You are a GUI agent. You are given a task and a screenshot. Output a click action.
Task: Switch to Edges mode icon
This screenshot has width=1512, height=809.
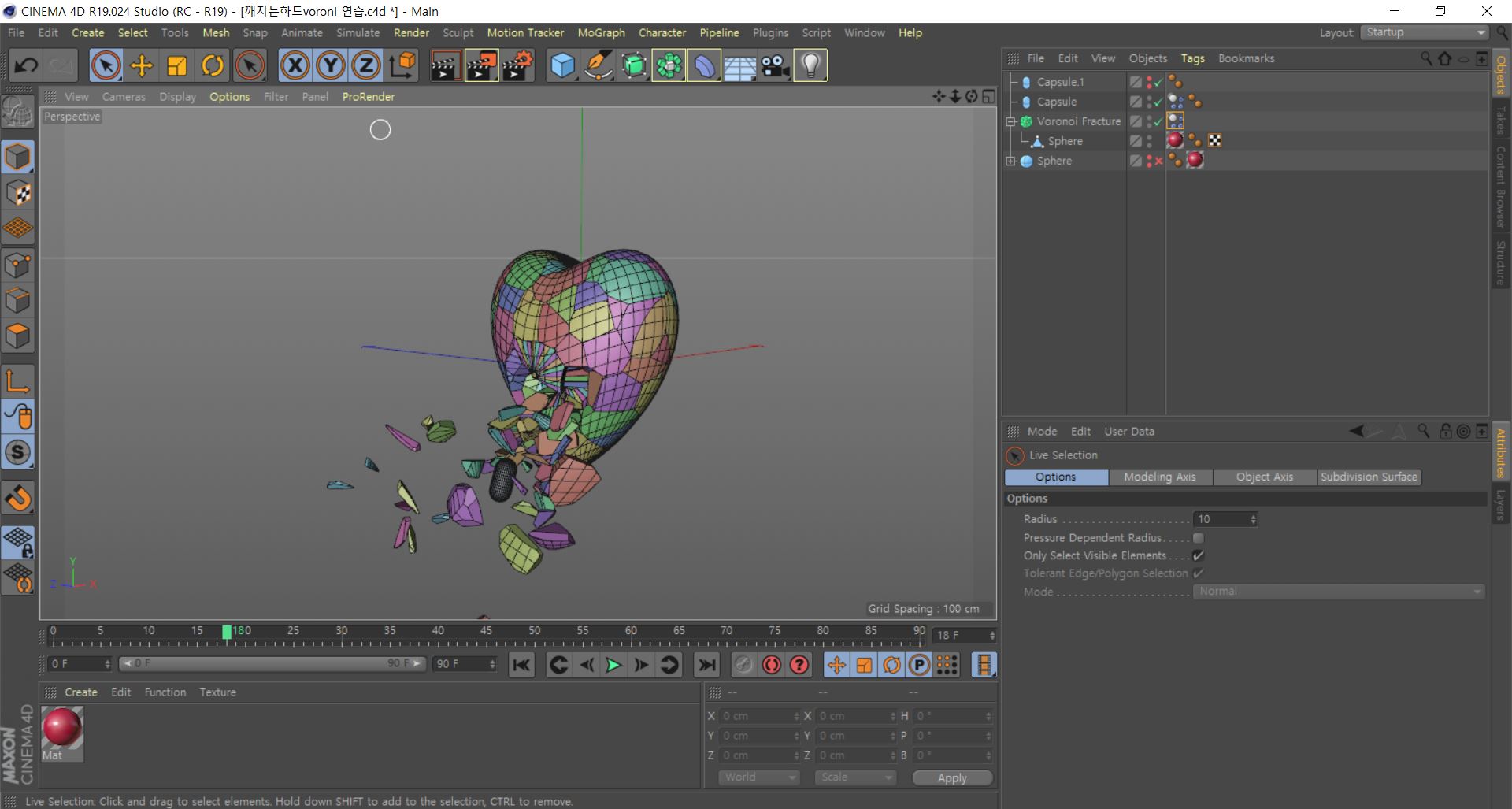(17, 301)
